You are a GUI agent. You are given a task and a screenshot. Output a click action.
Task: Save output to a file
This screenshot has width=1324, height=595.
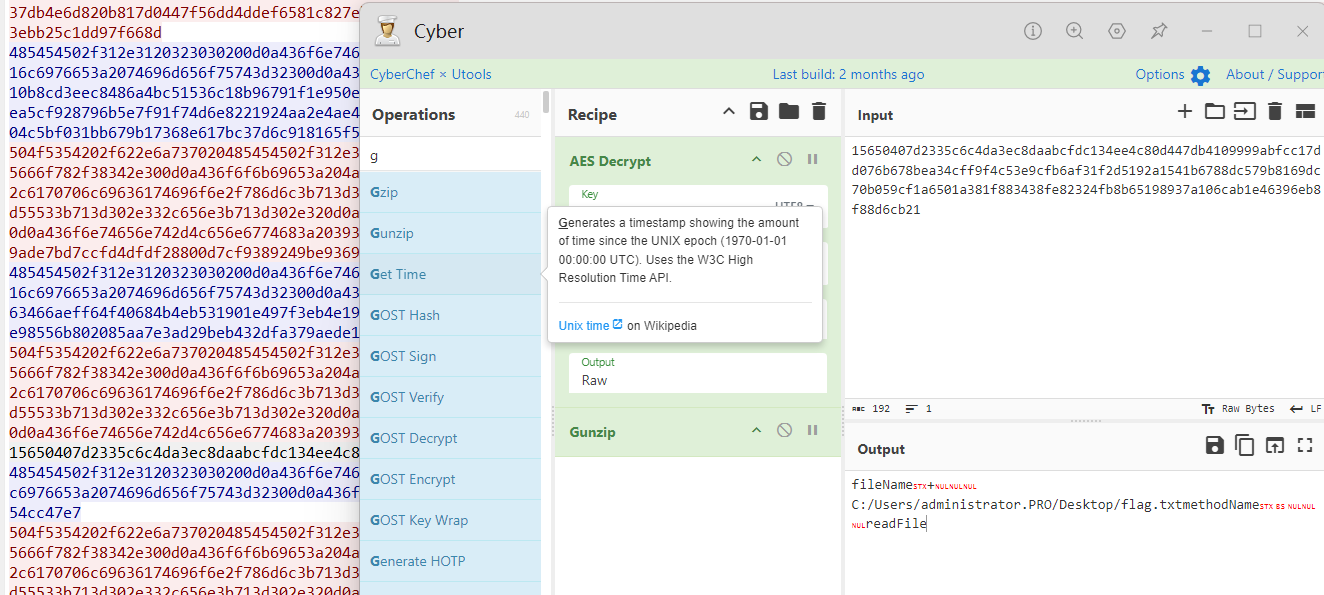(1215, 446)
